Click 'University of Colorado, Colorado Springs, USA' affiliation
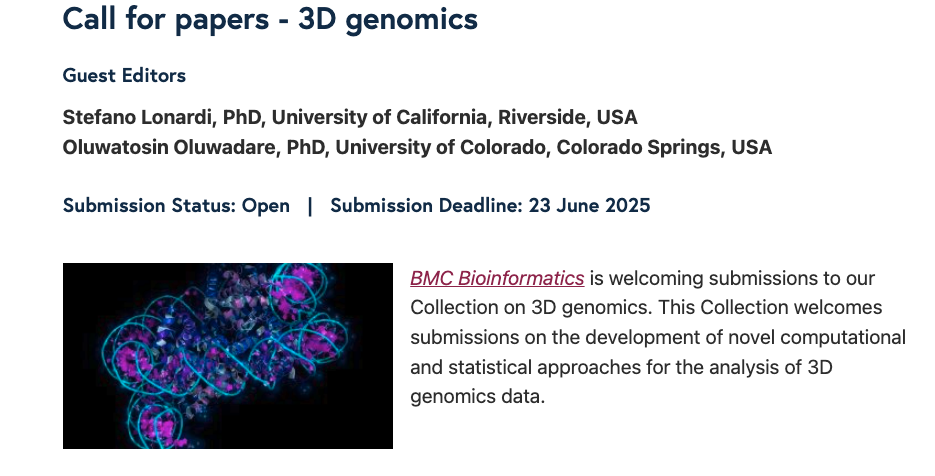This screenshot has width=935, height=476. pos(553,147)
